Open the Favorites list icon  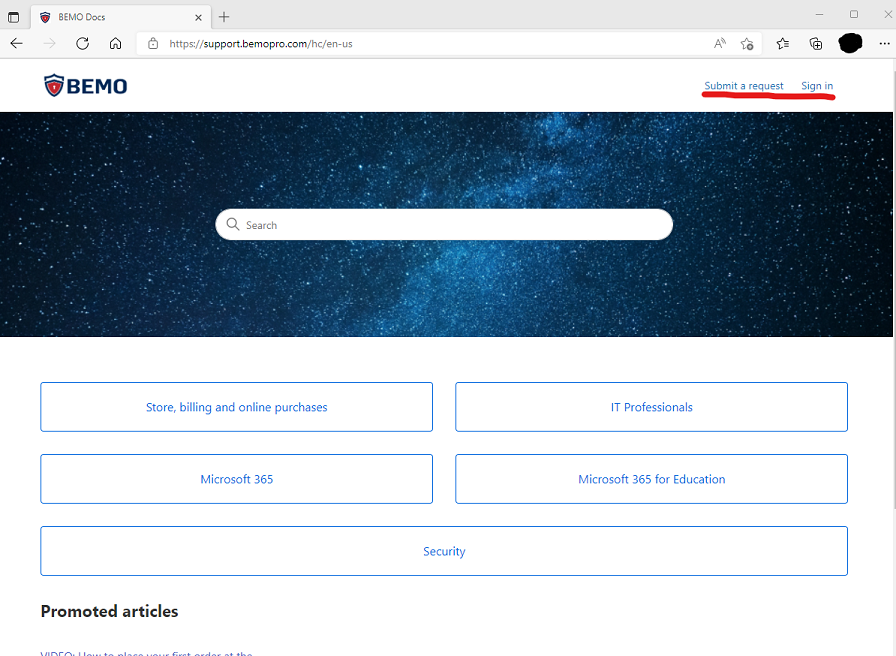click(x=783, y=43)
